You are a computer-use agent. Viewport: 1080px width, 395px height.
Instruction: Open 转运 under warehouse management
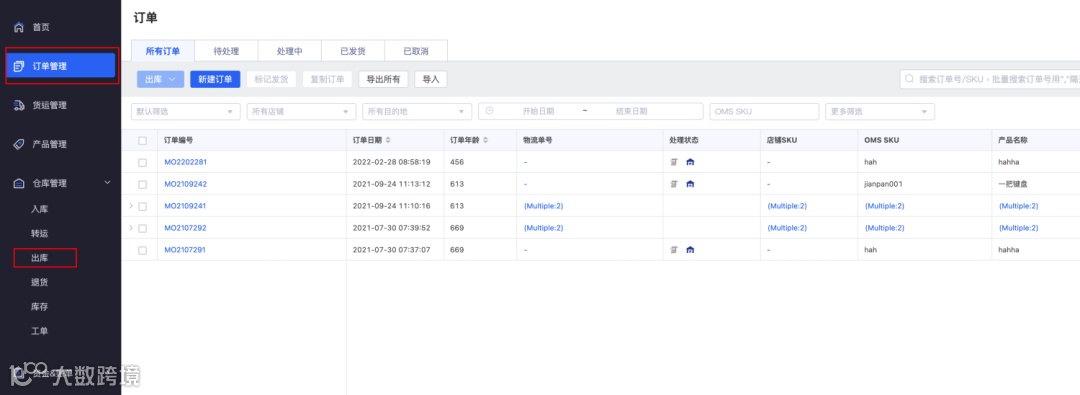39,234
